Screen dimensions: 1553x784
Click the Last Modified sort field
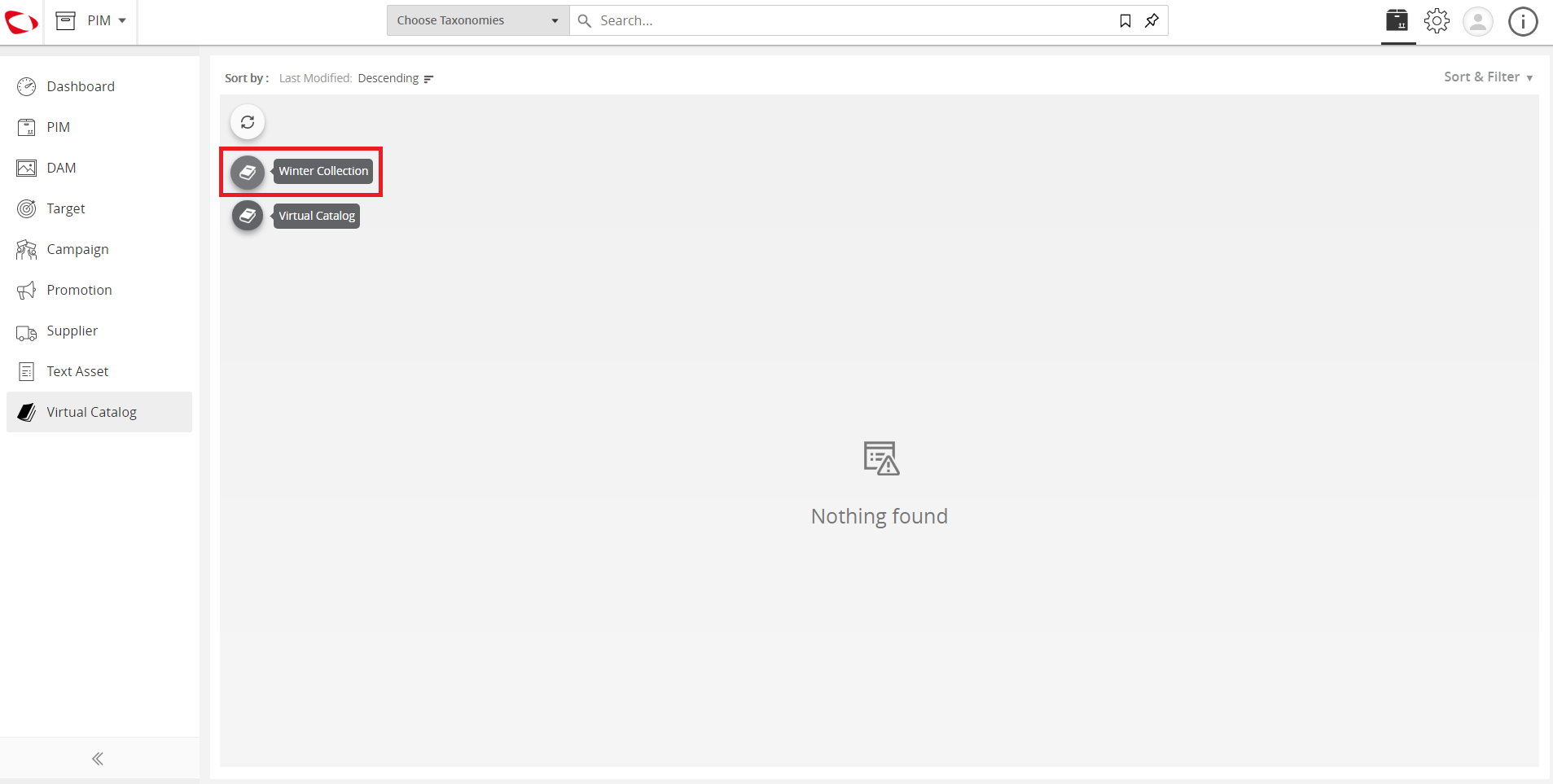pos(315,78)
